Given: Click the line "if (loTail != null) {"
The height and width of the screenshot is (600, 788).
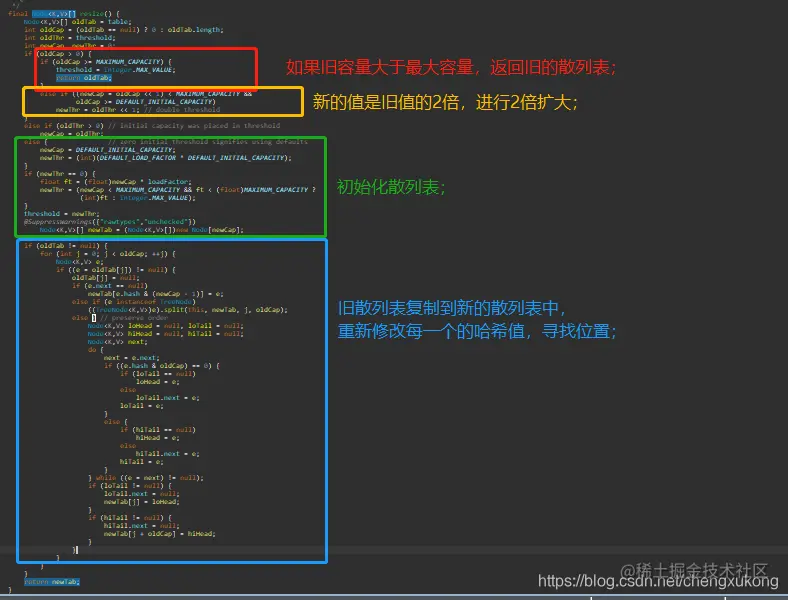Looking at the screenshot, I should coord(130,486).
